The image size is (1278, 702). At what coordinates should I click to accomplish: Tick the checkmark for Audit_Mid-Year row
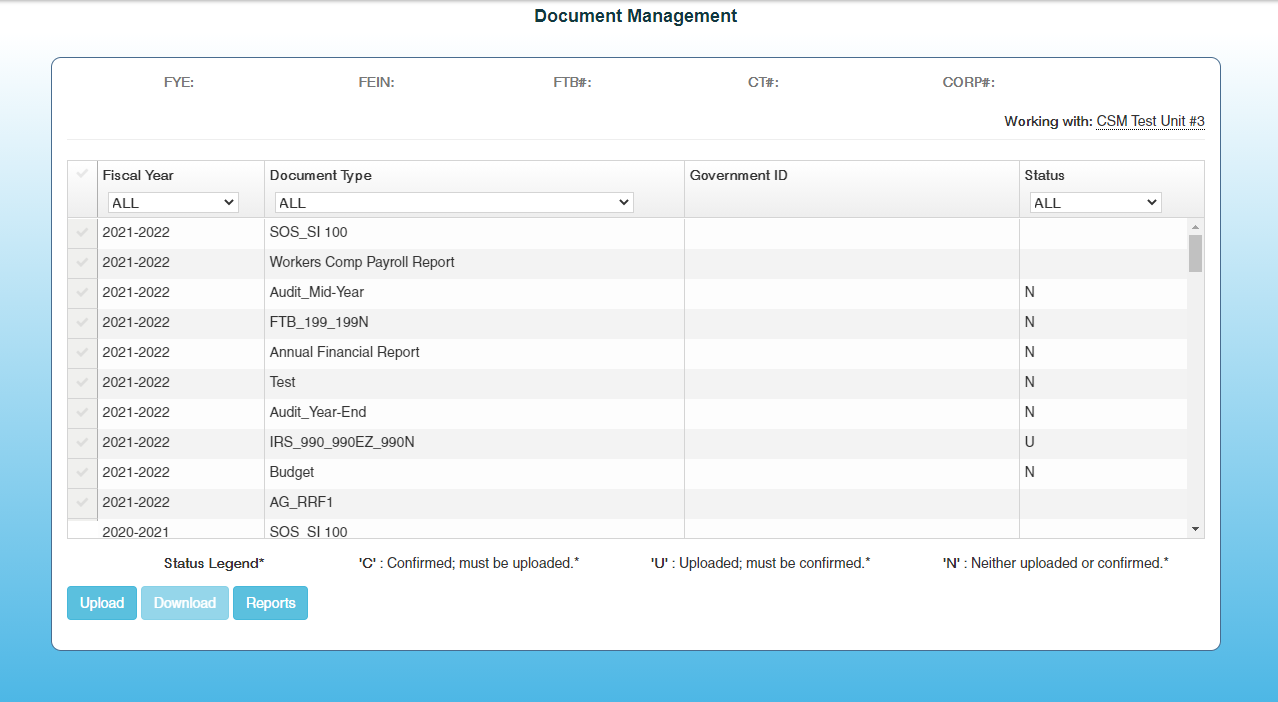tap(82, 293)
